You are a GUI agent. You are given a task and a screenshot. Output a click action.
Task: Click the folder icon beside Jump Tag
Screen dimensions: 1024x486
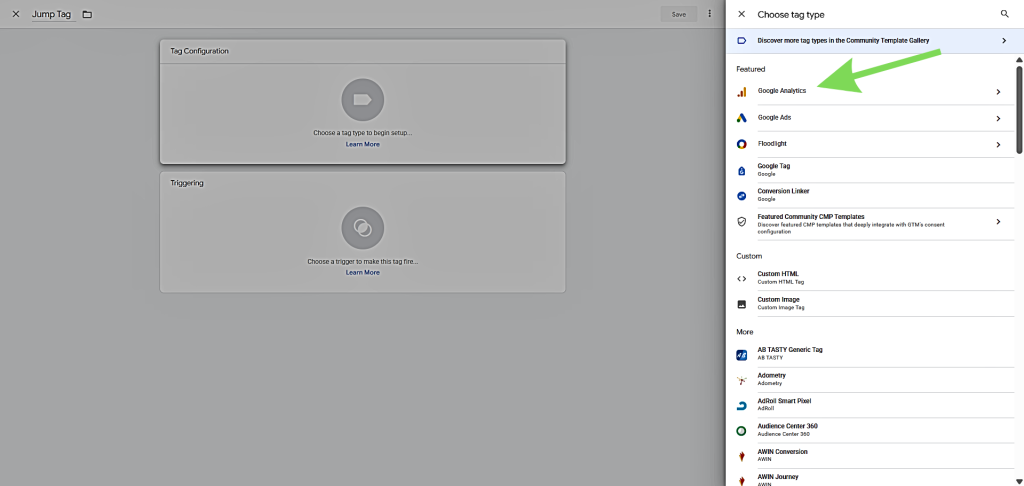coord(87,14)
